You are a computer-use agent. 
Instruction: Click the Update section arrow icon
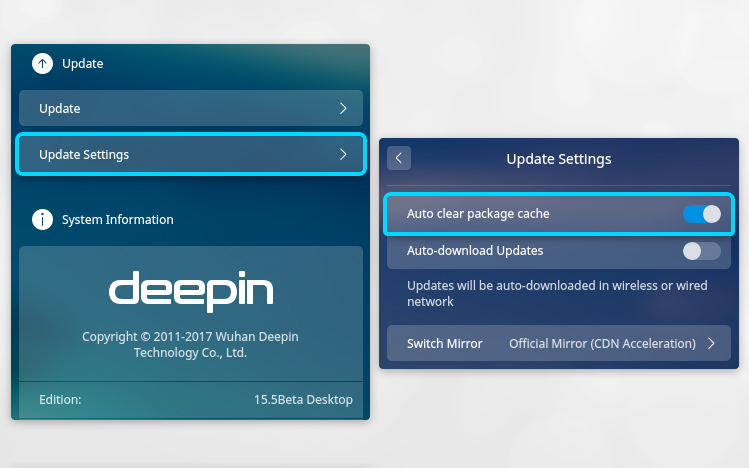point(43,64)
